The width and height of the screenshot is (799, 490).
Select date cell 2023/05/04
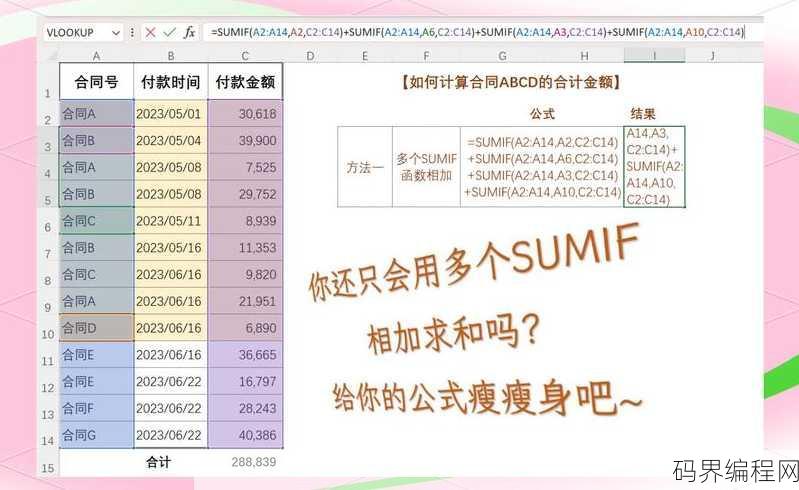pyautogui.click(x=171, y=141)
